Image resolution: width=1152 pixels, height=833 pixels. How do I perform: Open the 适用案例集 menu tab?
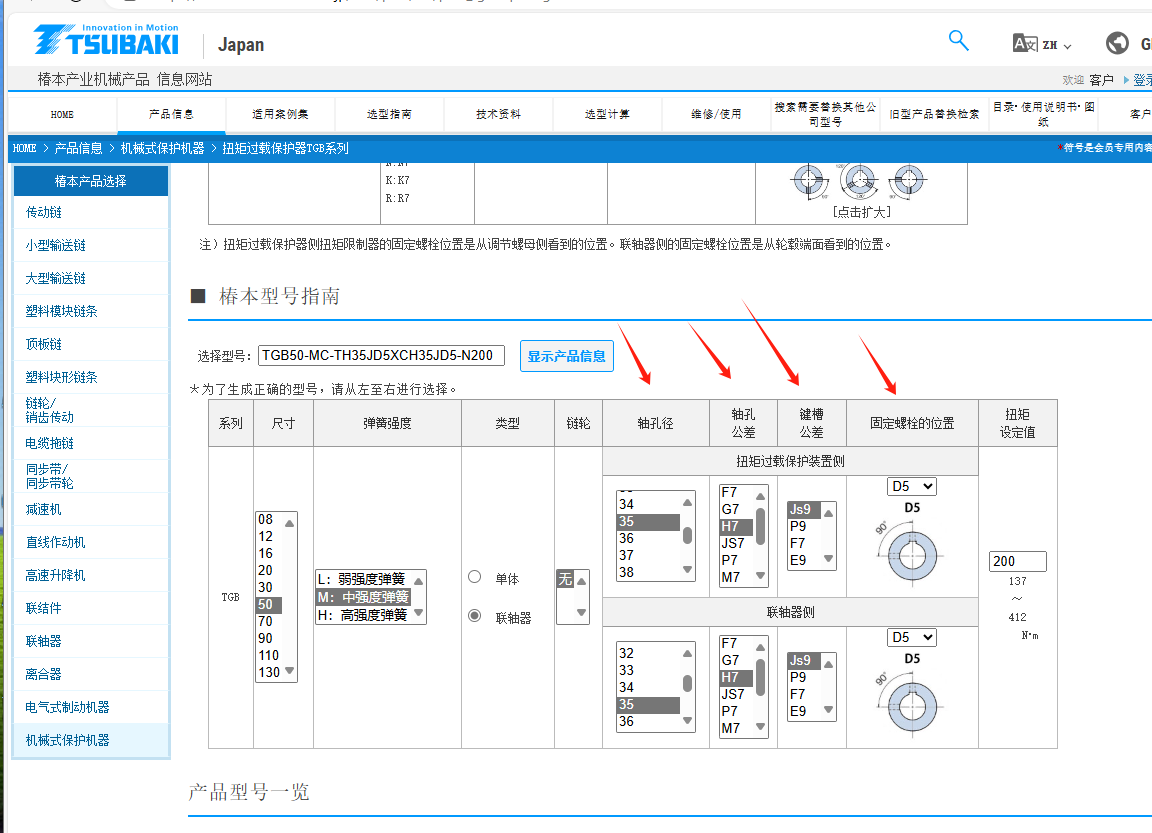[x=280, y=114]
